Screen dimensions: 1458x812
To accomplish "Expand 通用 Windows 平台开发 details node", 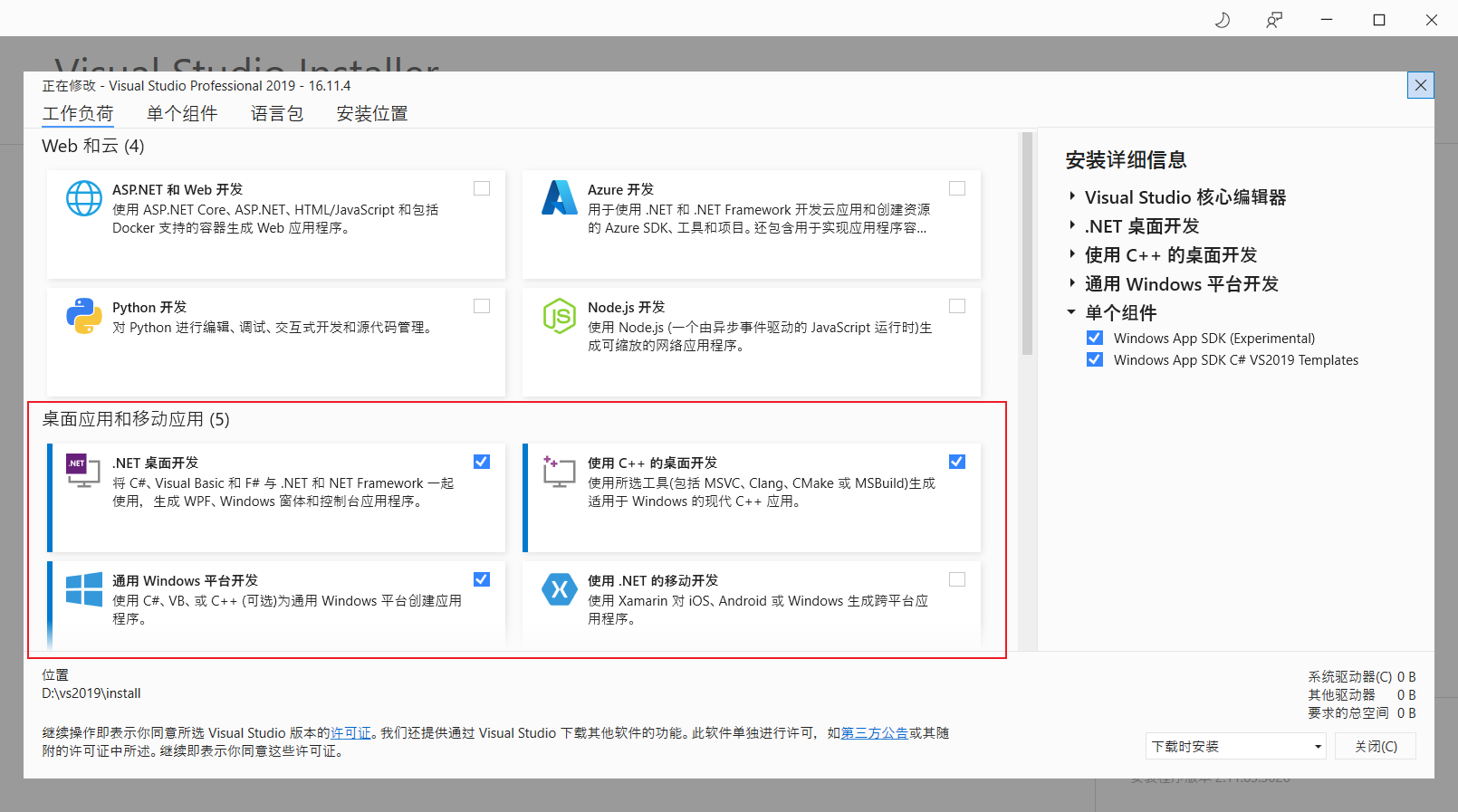I will 1072,283.
